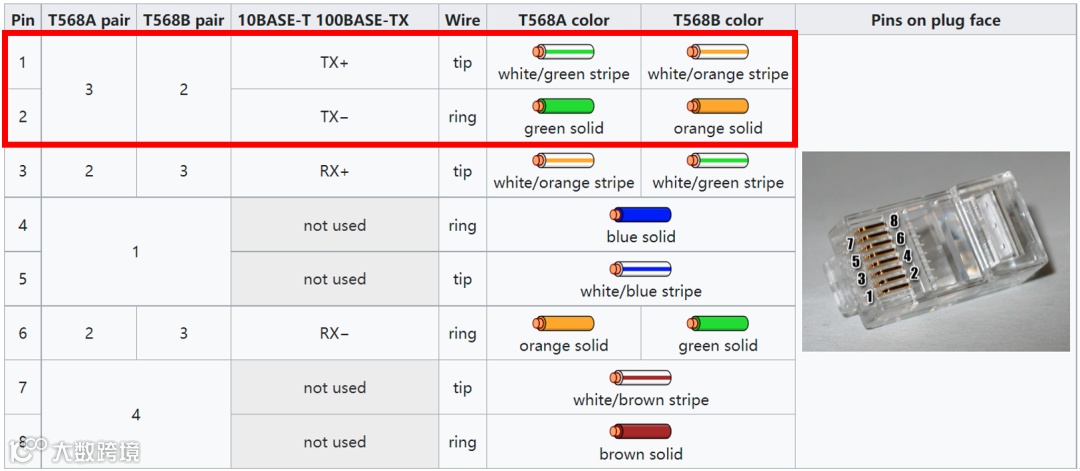Click the blue solid wire icon
Image resolution: width=1080 pixels, height=471 pixels.
[641, 215]
